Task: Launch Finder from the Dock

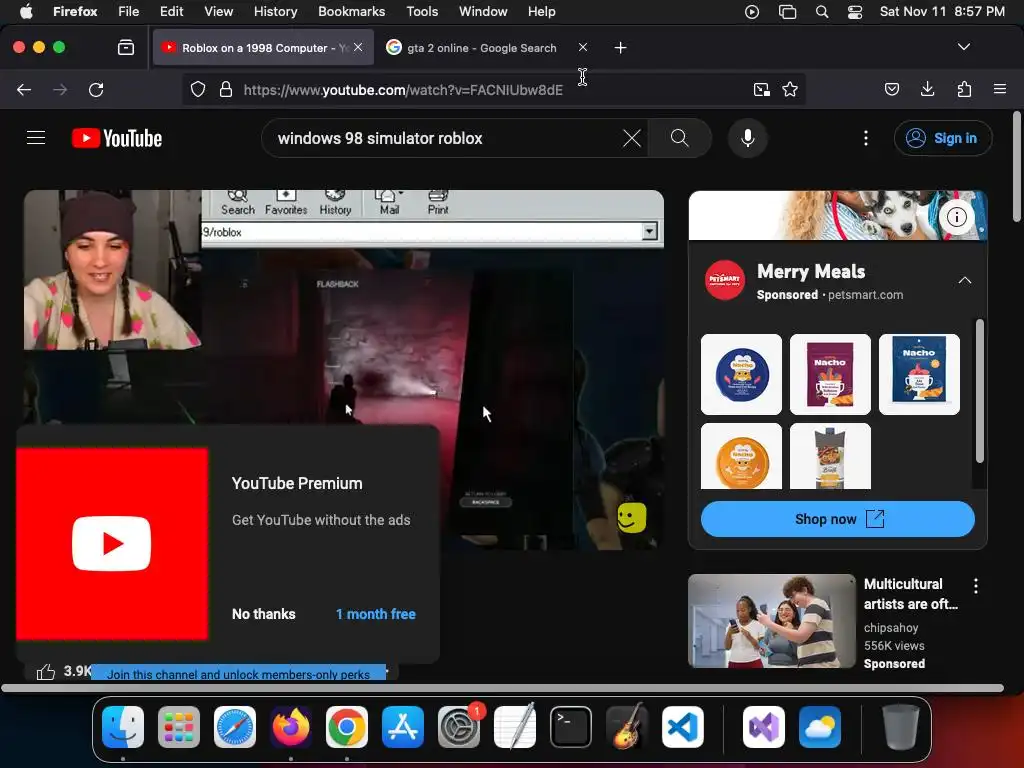Action: tap(123, 727)
